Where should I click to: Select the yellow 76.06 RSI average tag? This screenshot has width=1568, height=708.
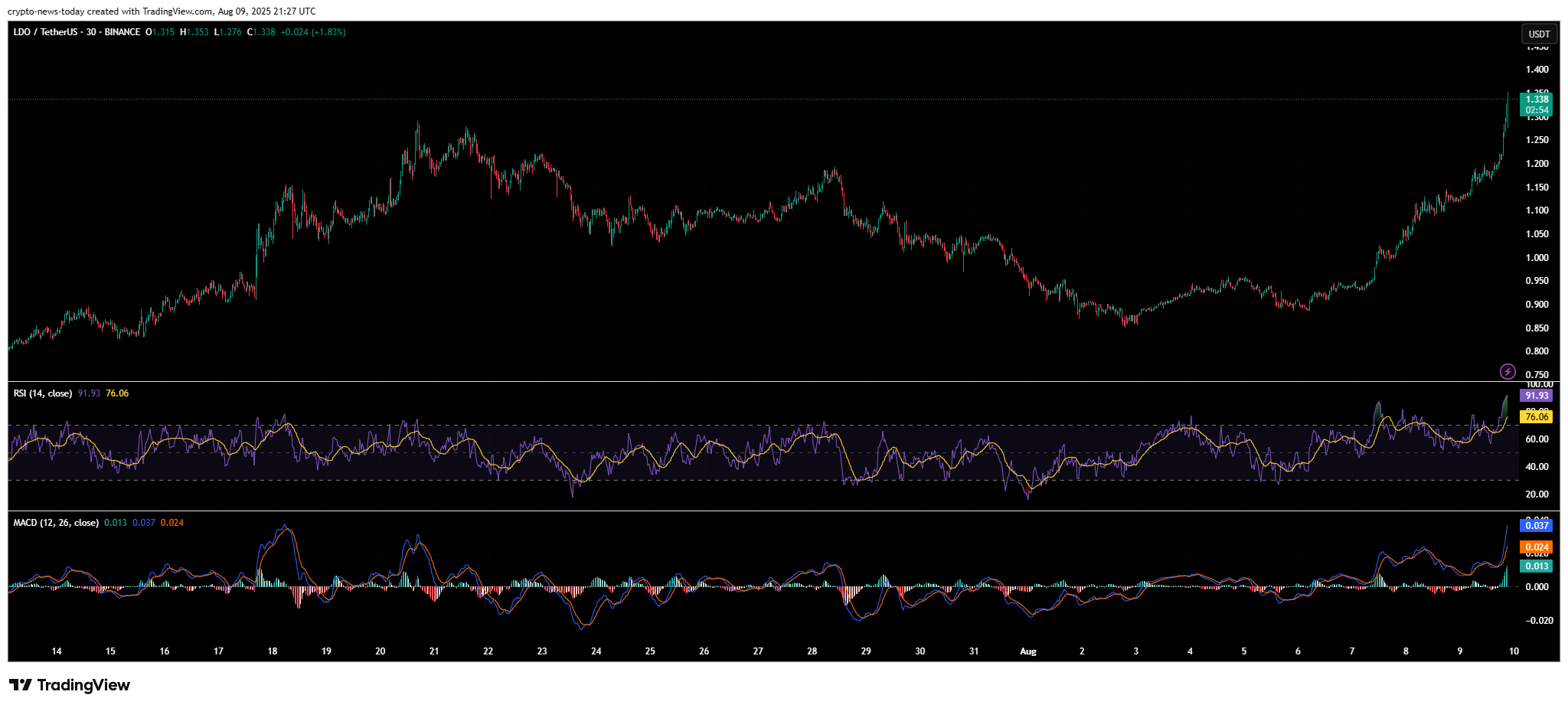(x=1537, y=417)
